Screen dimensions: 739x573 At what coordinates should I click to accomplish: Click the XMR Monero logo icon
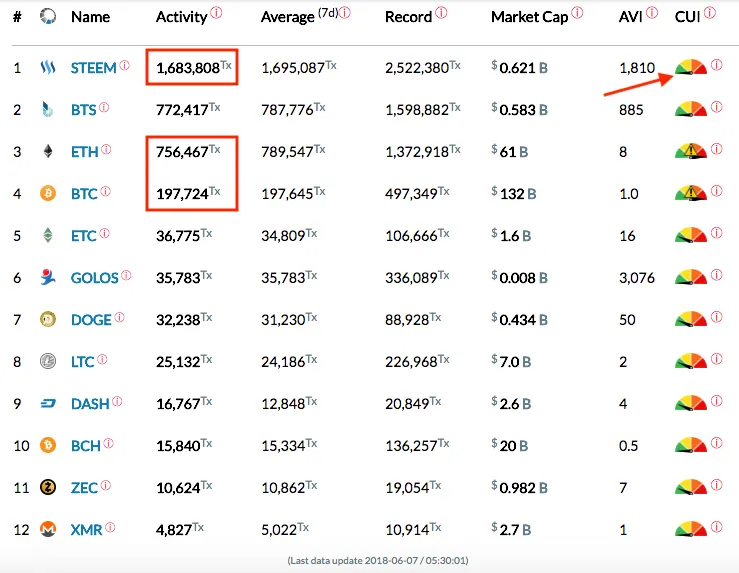tap(48, 529)
